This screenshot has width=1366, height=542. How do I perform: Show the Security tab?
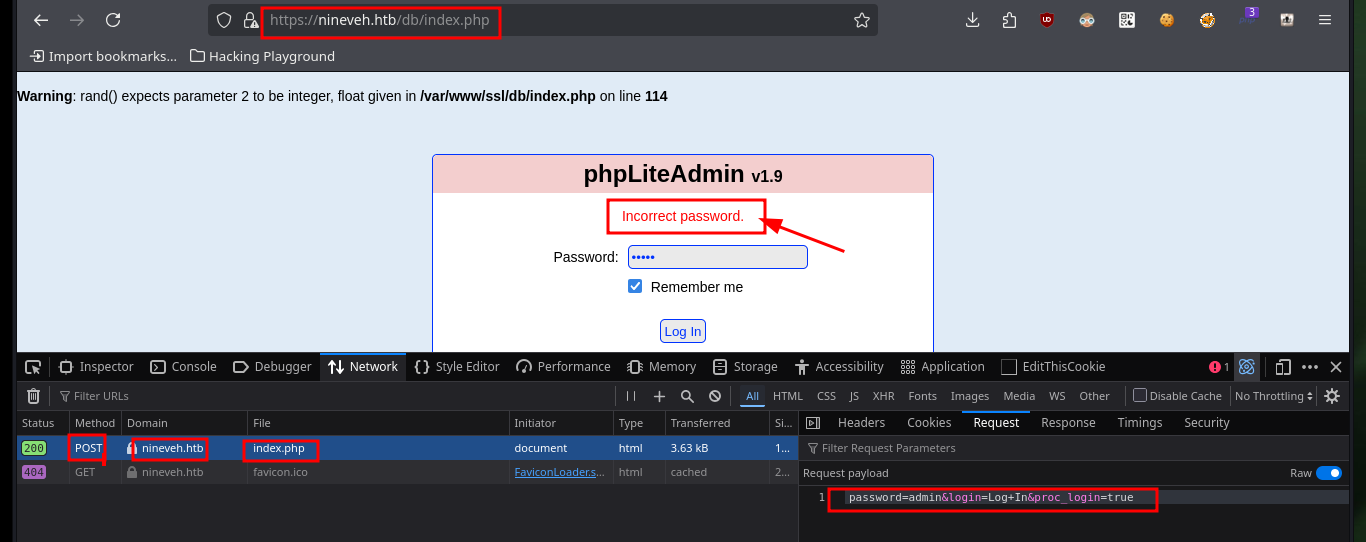point(1206,423)
